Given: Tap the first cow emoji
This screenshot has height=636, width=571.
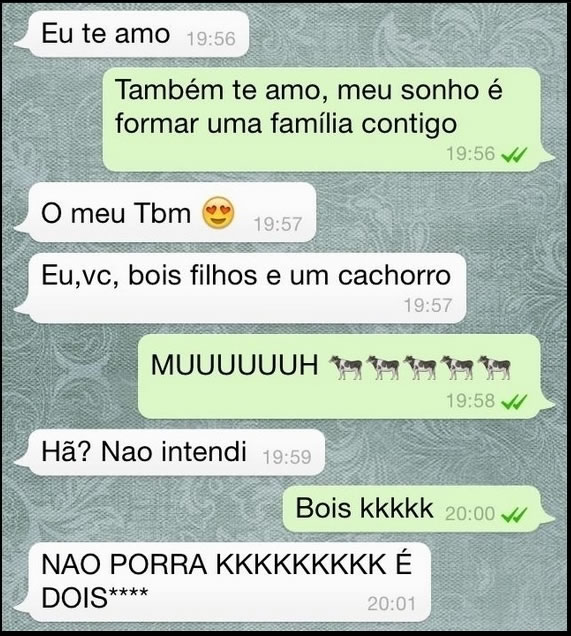Looking at the screenshot, I should (x=345, y=367).
